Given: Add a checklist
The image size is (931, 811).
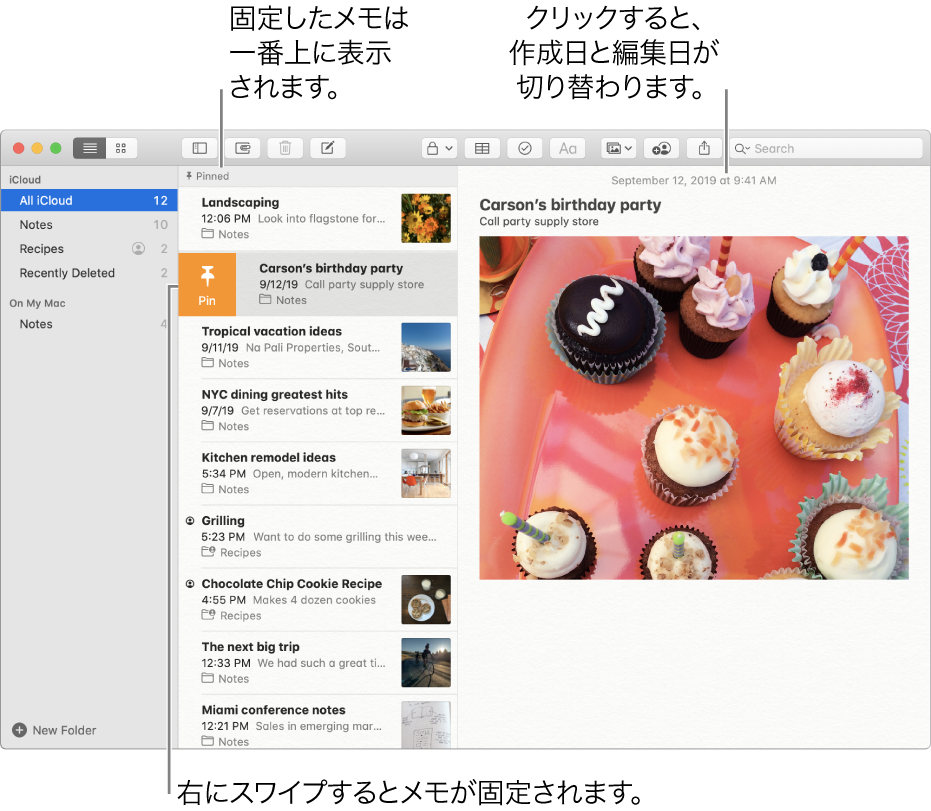Looking at the screenshot, I should click(x=525, y=148).
